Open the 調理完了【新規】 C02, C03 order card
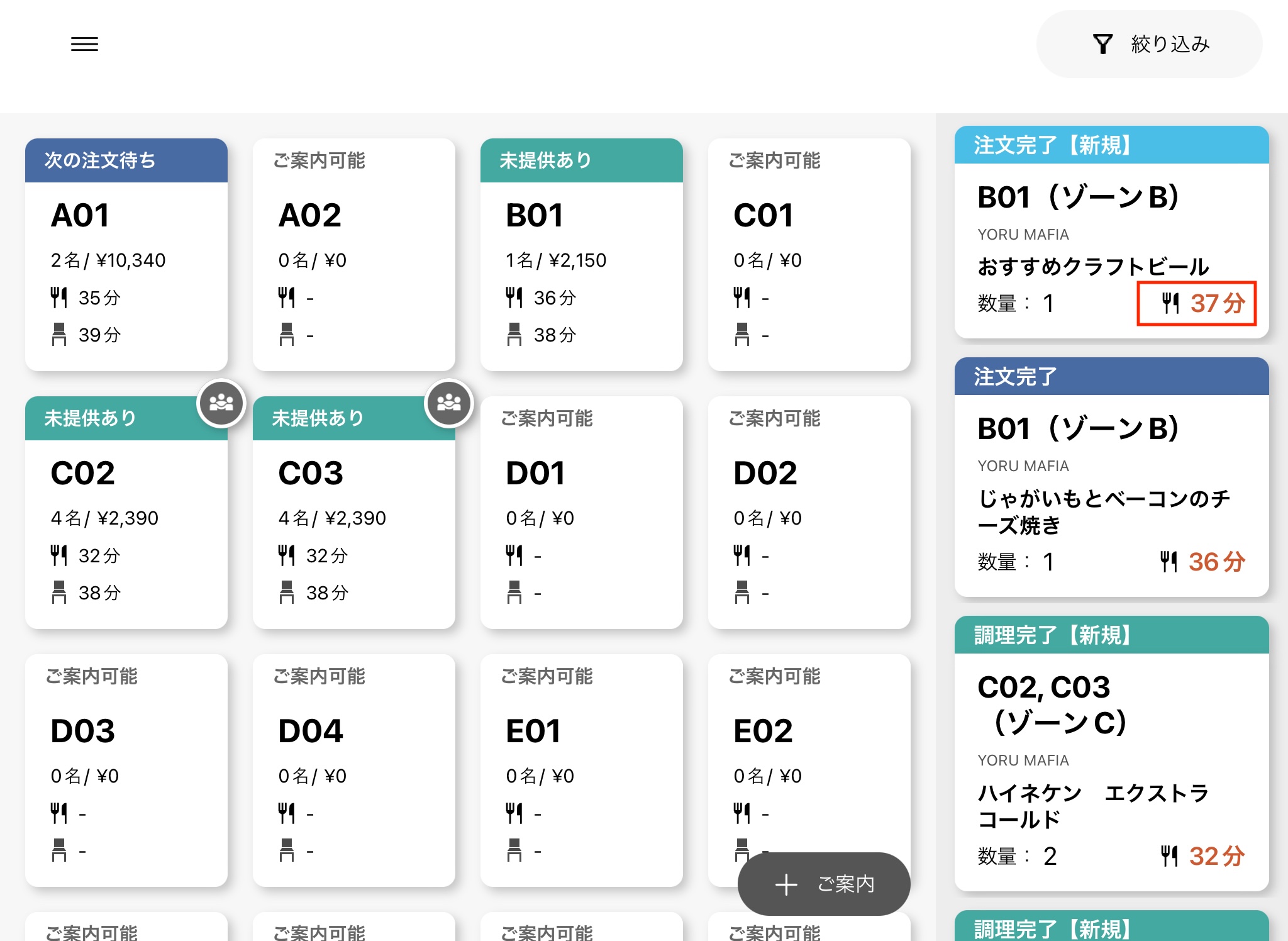This screenshot has height=941, width=1288. click(1111, 755)
